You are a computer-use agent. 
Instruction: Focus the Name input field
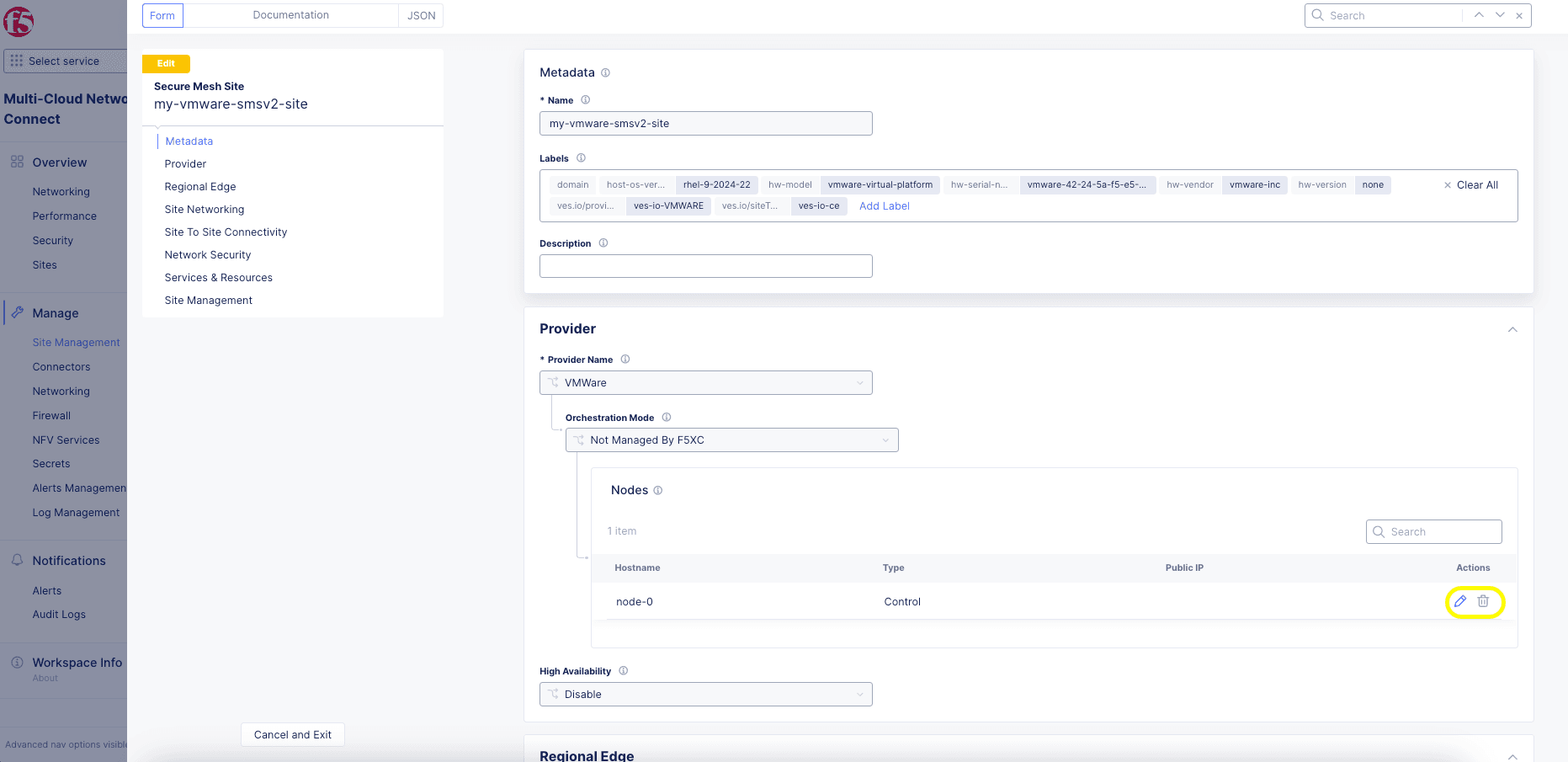[x=705, y=123]
